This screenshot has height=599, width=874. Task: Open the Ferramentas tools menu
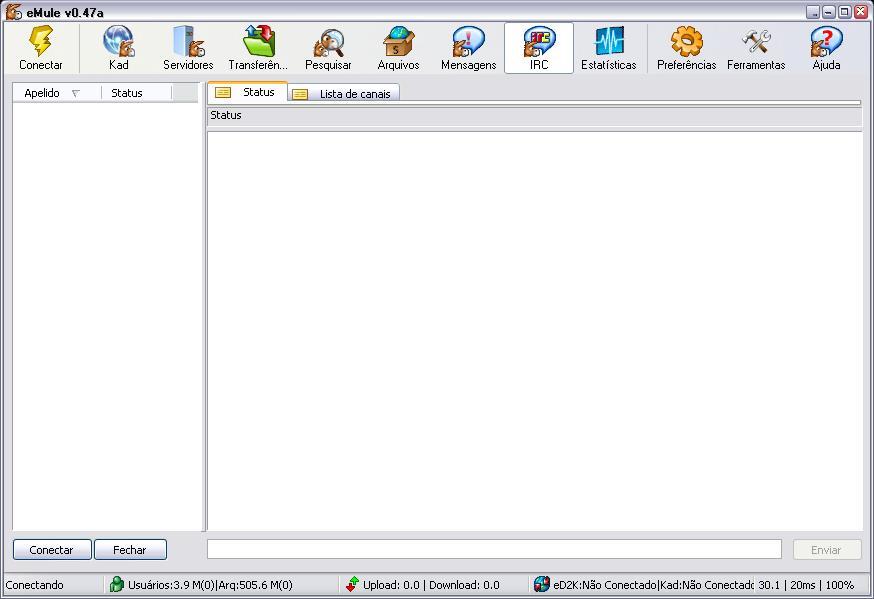click(756, 48)
